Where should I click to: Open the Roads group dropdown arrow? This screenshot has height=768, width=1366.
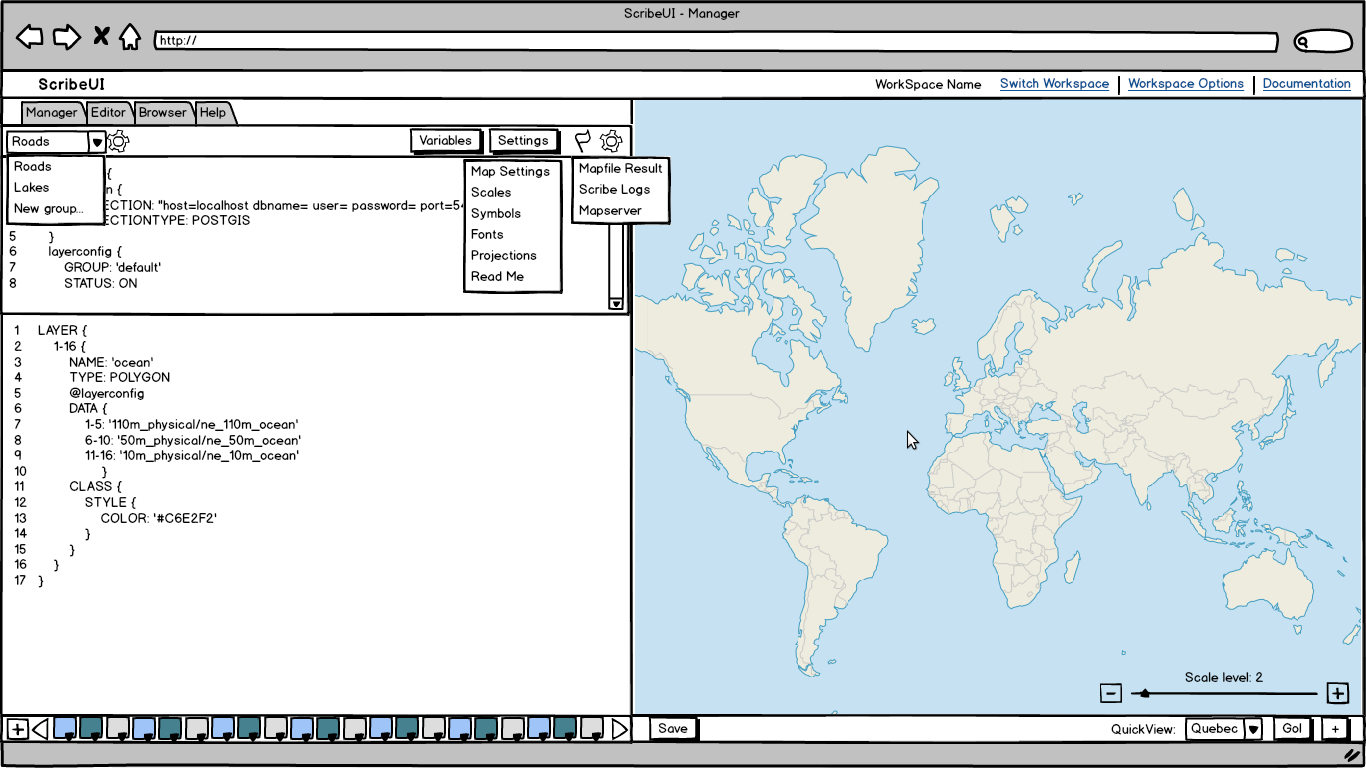coord(96,142)
